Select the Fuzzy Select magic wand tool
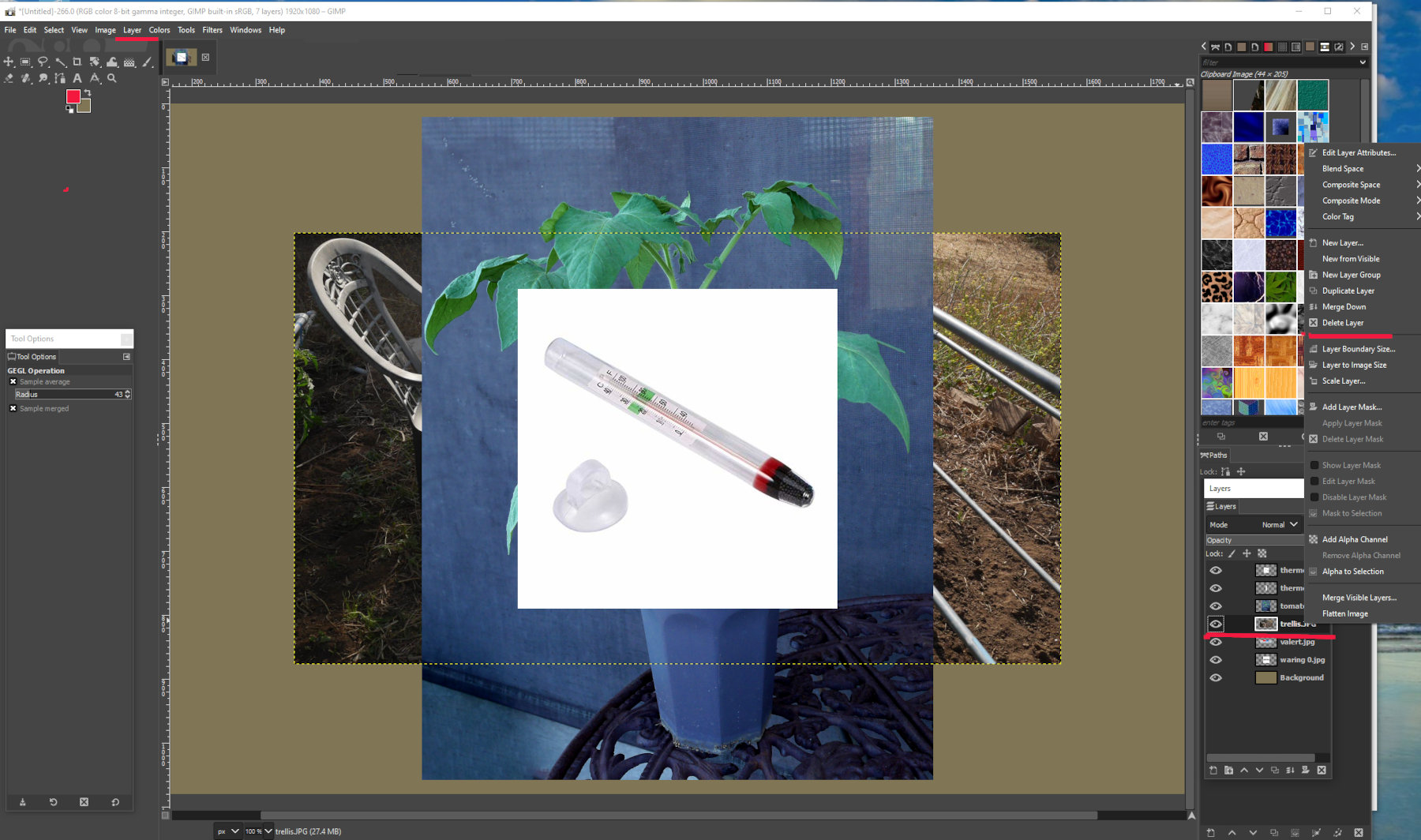The height and width of the screenshot is (840, 1421). pyautogui.click(x=60, y=62)
